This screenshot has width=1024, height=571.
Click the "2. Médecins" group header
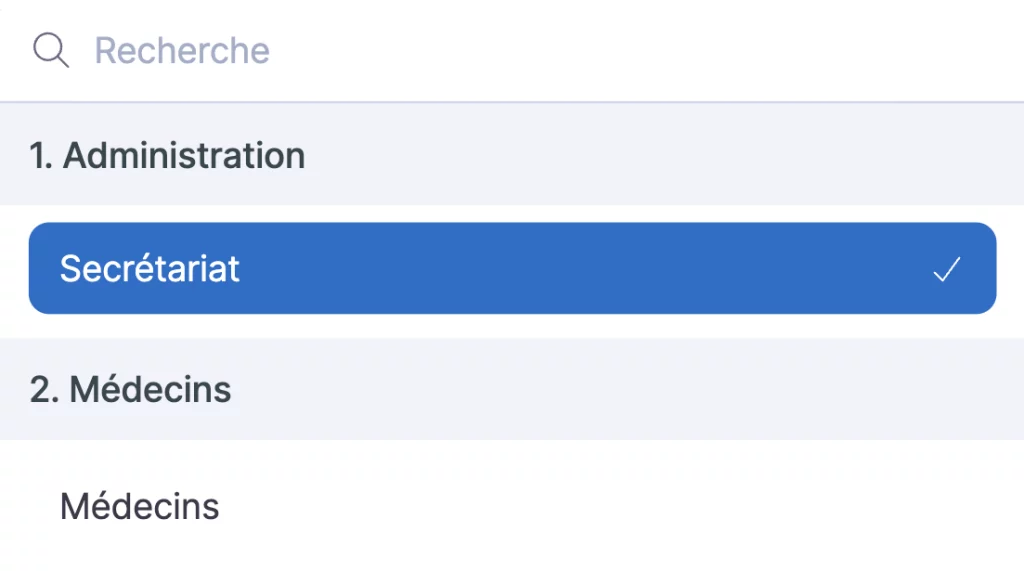pos(130,389)
